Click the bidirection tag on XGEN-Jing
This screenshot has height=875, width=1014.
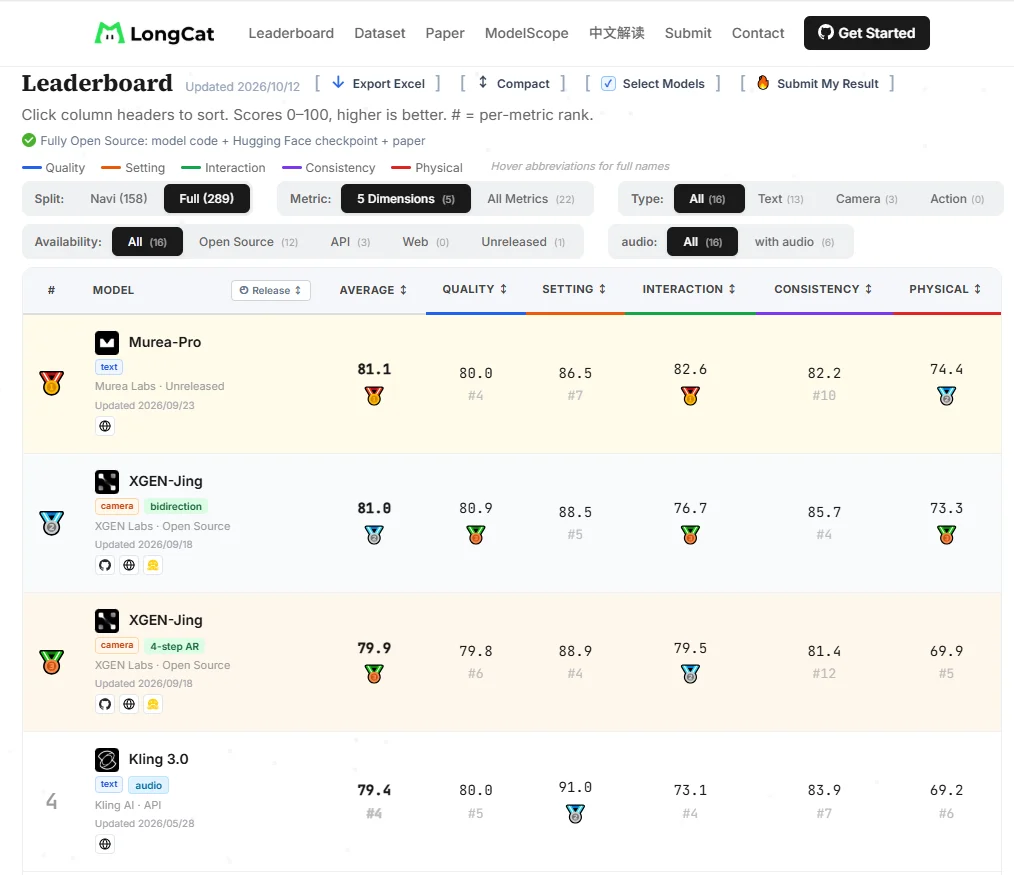click(176, 506)
